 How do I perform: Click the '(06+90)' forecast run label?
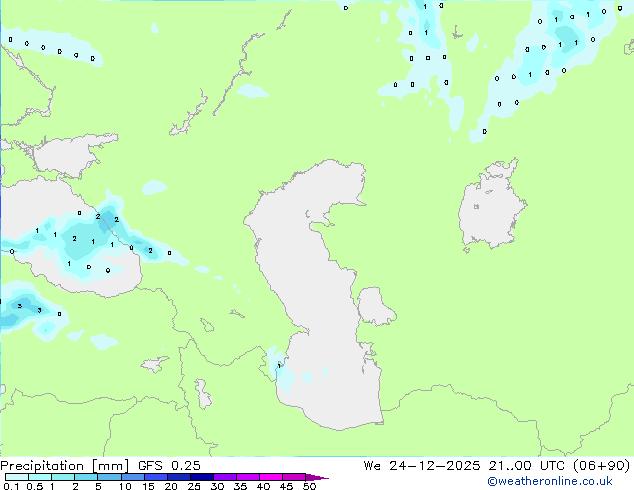[601, 466]
